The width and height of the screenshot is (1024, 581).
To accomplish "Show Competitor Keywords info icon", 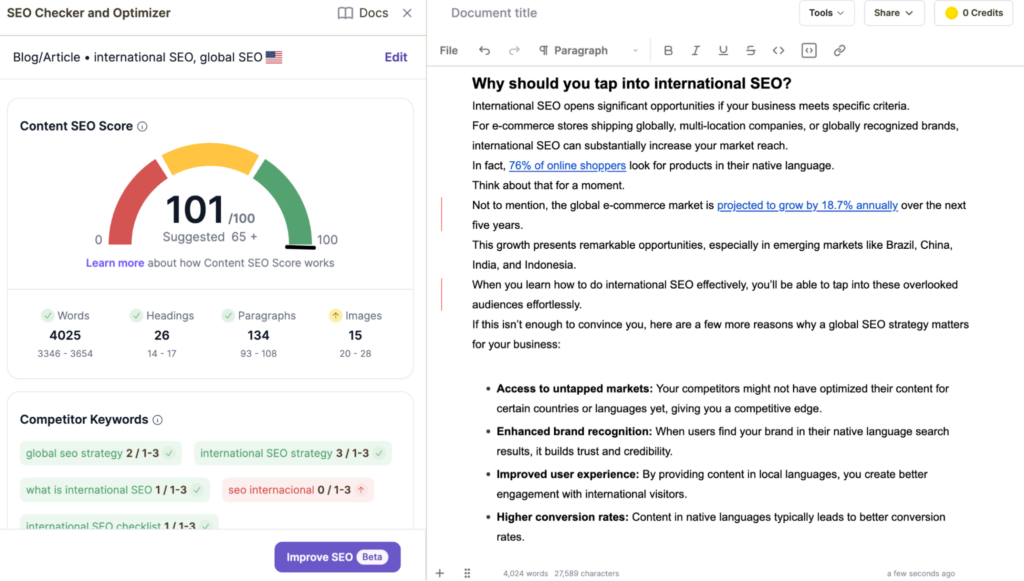I will tap(157, 420).
